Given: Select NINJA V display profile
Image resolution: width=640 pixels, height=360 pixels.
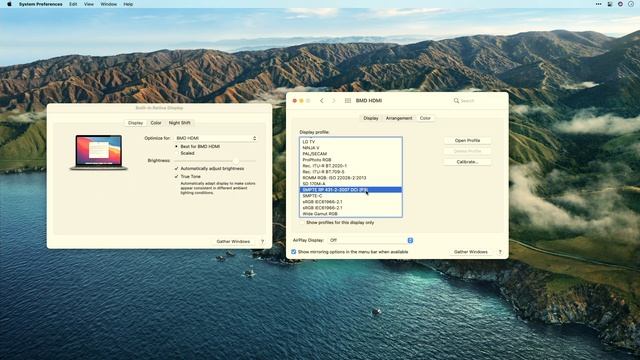Looking at the screenshot, I should tap(351, 148).
